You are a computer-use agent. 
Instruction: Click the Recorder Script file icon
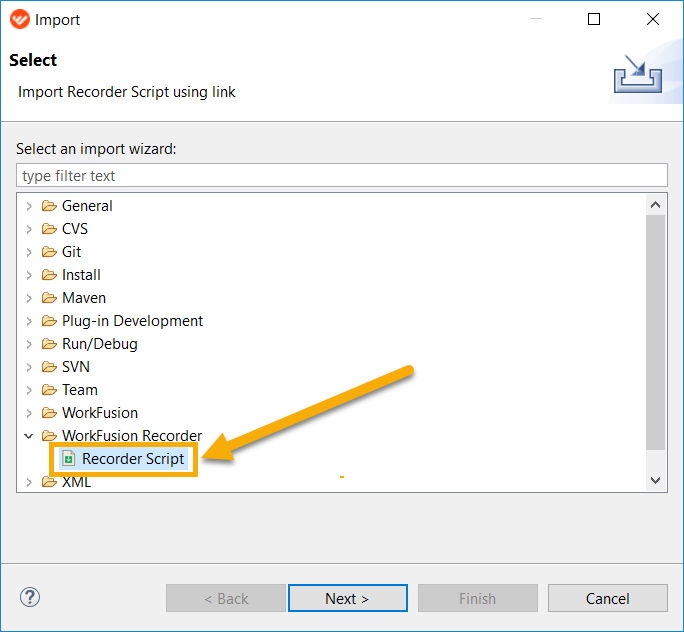click(x=68, y=458)
